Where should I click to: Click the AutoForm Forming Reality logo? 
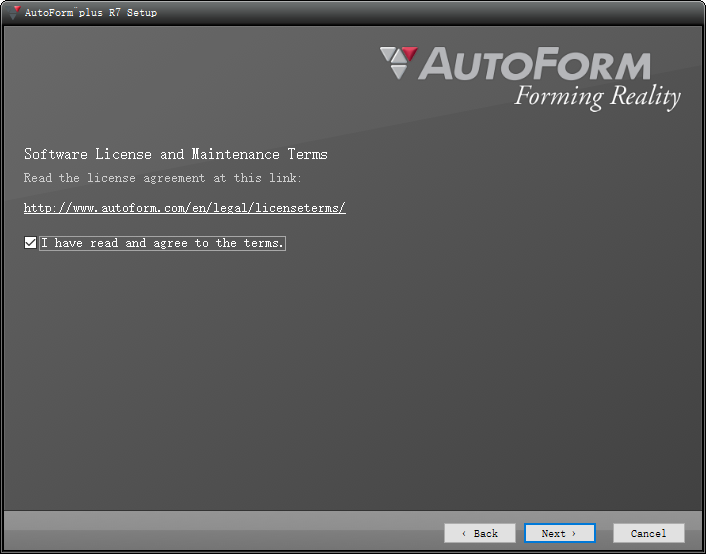tap(530, 78)
